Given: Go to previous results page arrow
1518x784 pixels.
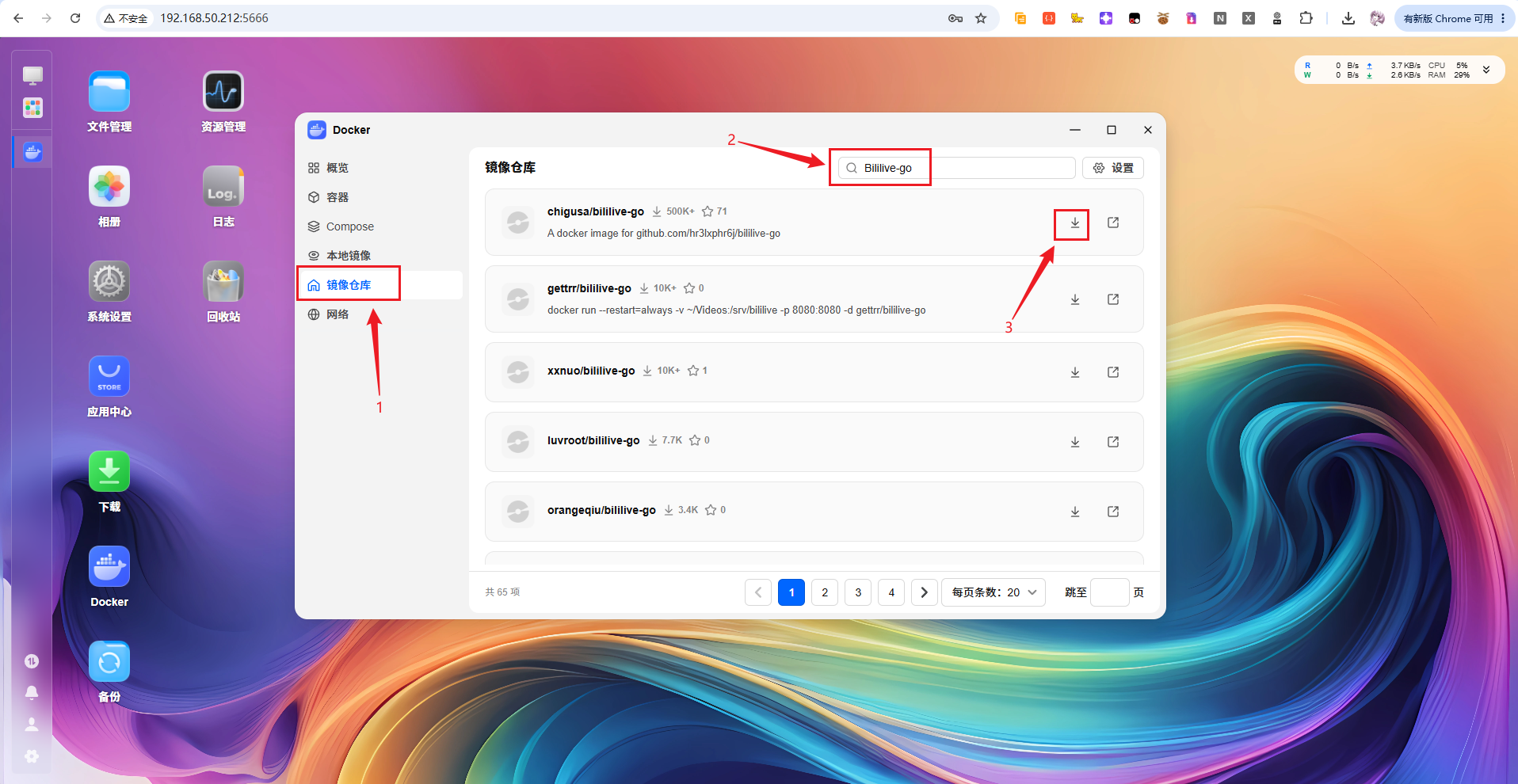Looking at the screenshot, I should pos(758,592).
